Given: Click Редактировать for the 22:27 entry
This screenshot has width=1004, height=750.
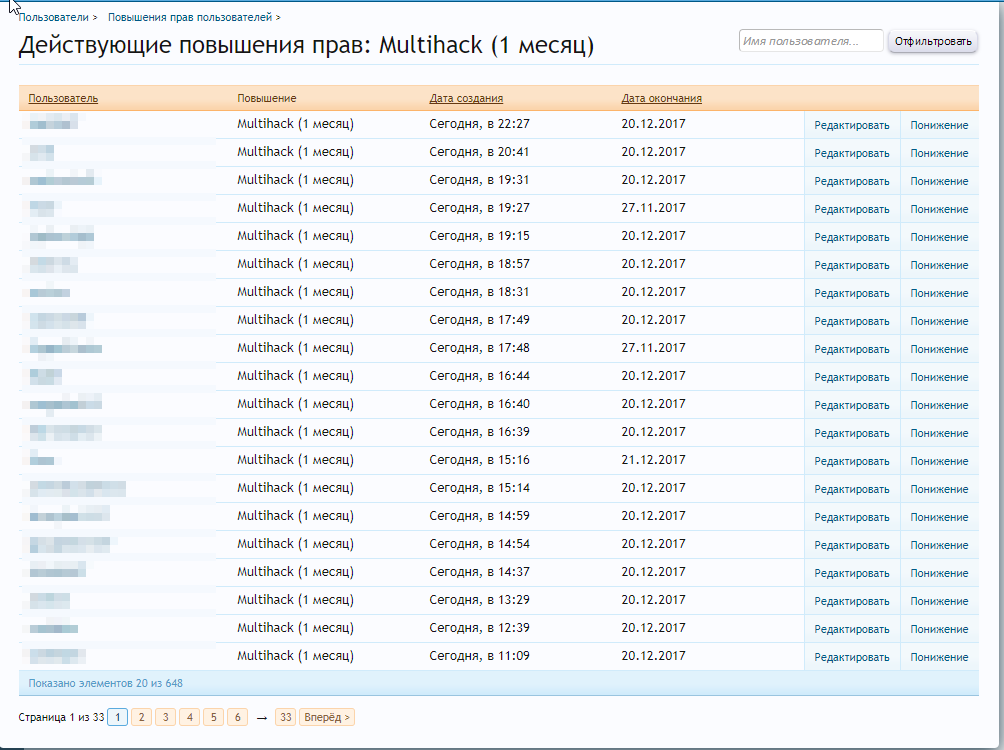Looking at the screenshot, I should pos(852,126).
